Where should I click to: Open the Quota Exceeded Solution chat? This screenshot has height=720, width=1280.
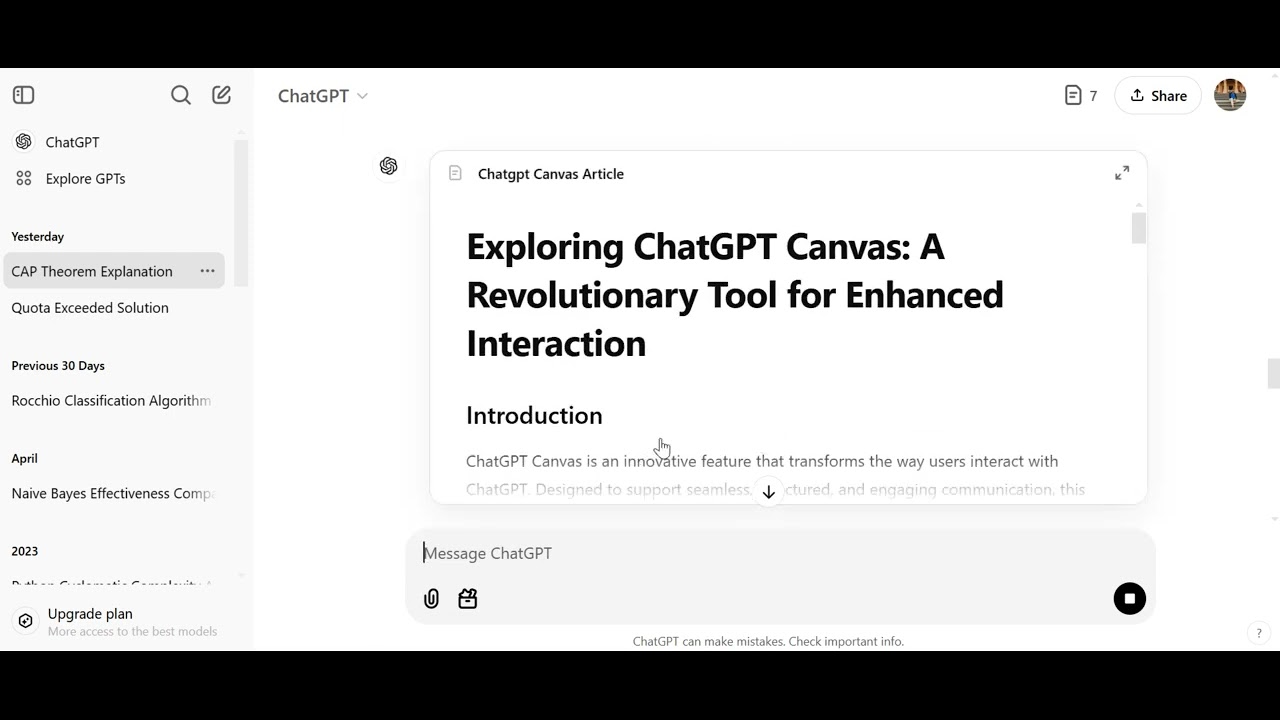pyautogui.click(x=114, y=308)
